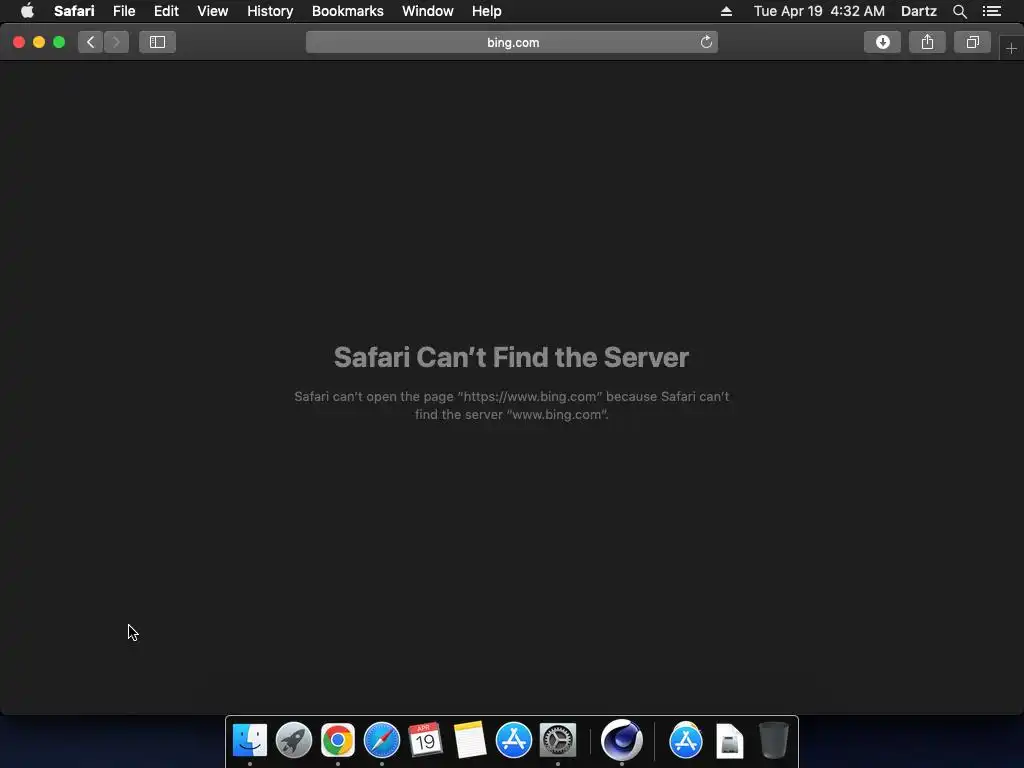Open the Bookmarks menu
The width and height of the screenshot is (1024, 768).
tap(347, 11)
